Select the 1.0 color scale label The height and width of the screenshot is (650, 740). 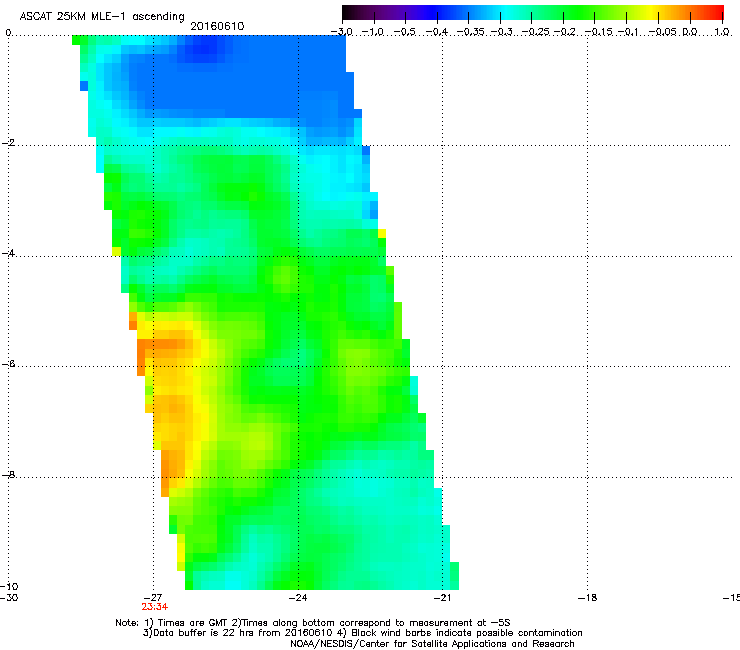(722, 32)
